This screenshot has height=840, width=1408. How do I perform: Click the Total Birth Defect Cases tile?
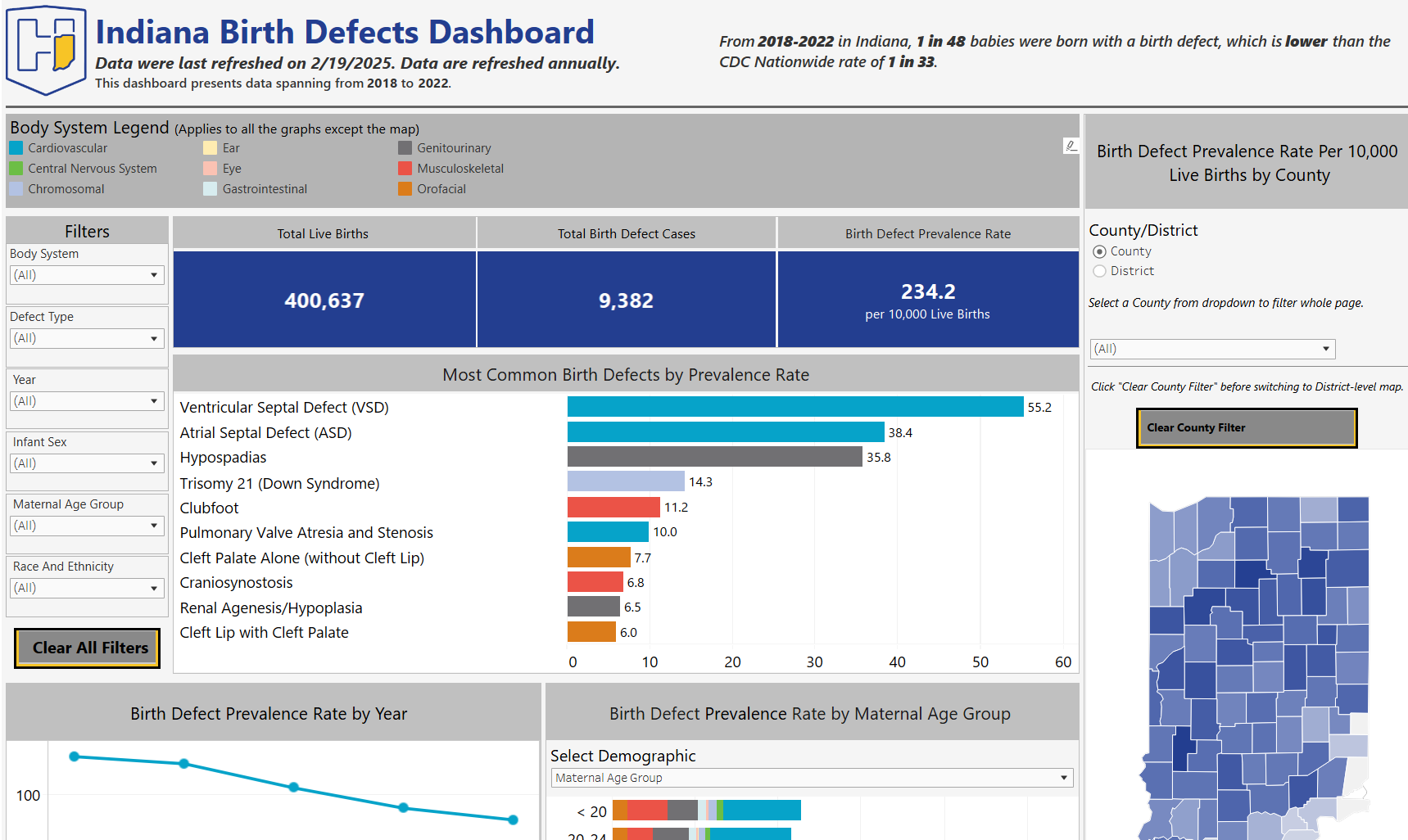click(626, 300)
